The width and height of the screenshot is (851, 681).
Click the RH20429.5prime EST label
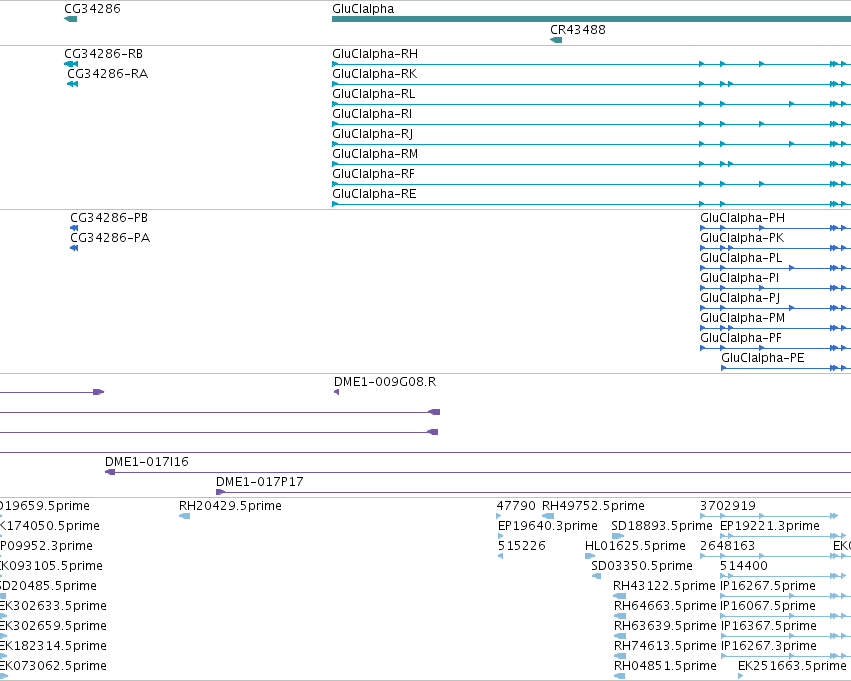230,506
